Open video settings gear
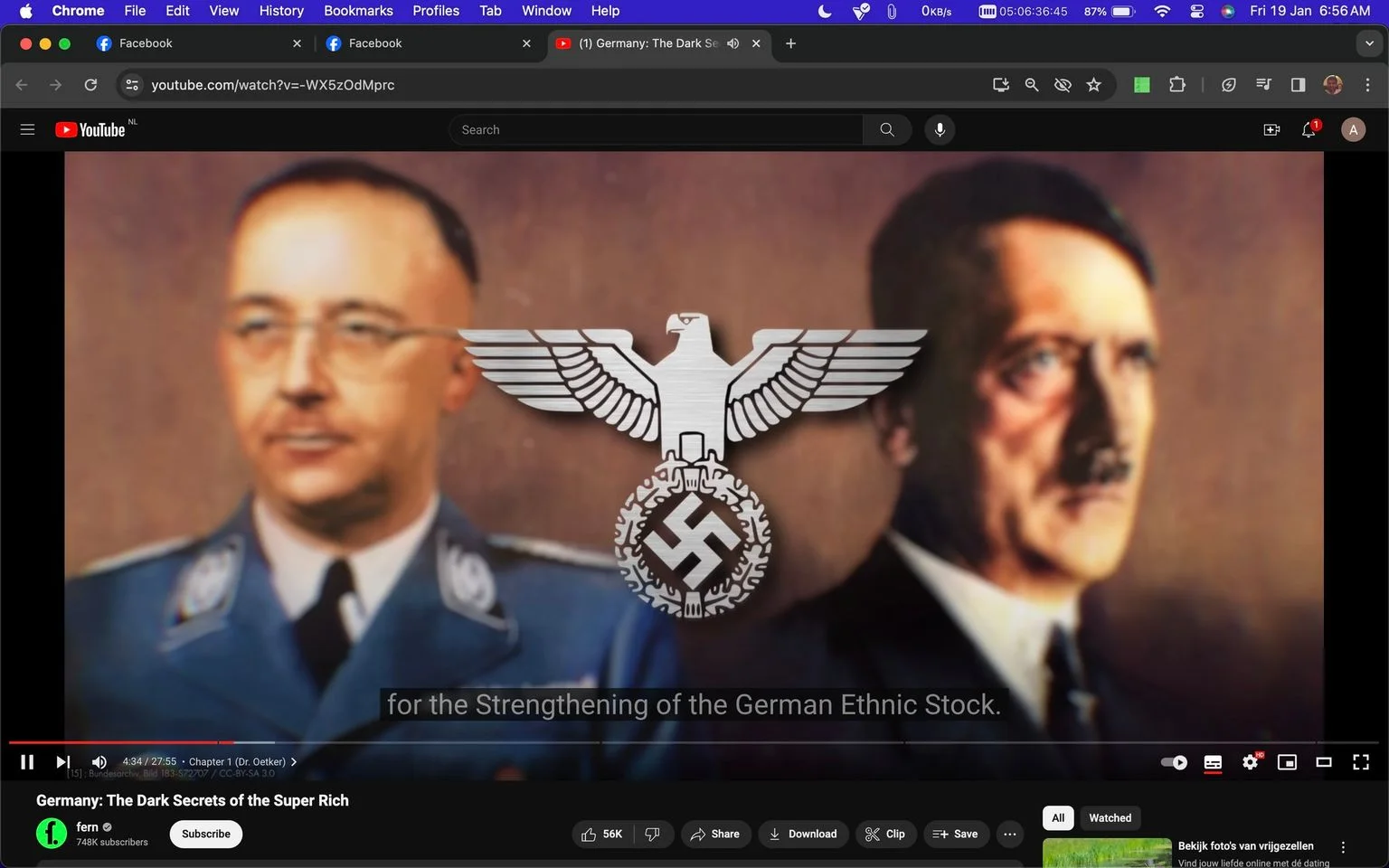The image size is (1389, 868). tap(1250, 762)
